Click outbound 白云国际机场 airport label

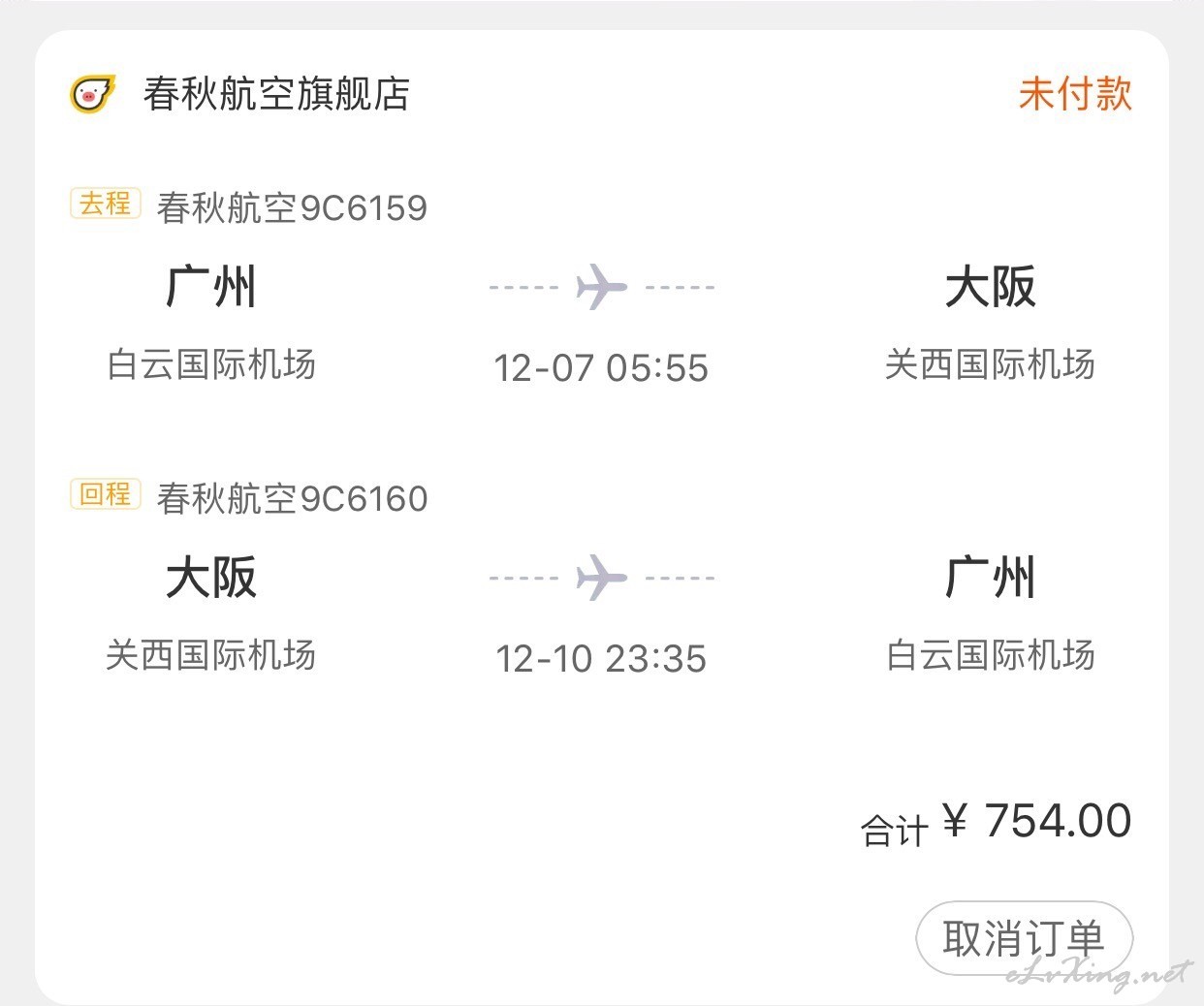[x=211, y=364]
